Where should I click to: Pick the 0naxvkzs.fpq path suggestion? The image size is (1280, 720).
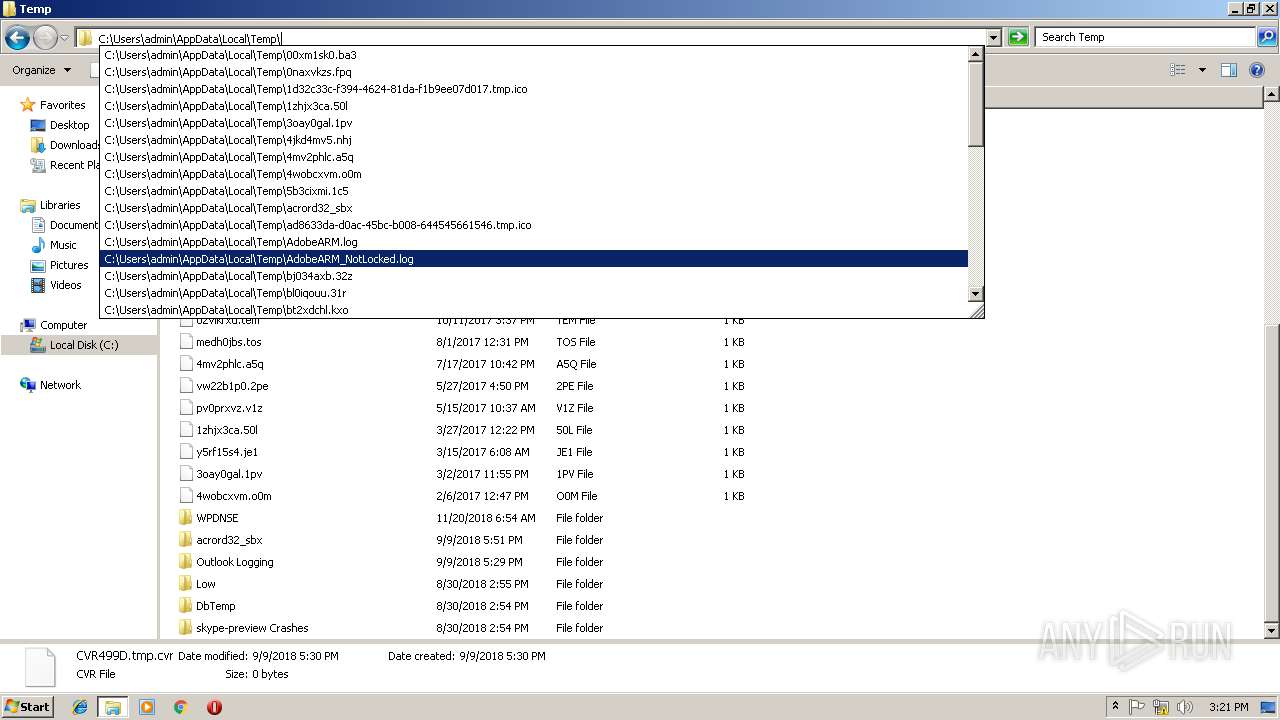click(534, 72)
